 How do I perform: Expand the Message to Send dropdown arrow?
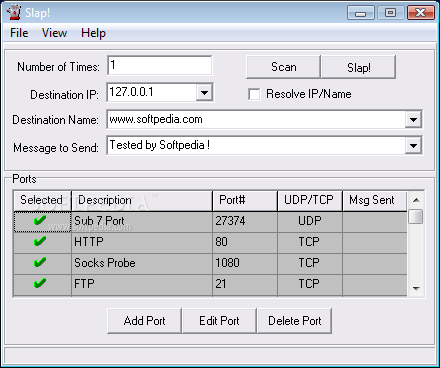coord(413,145)
